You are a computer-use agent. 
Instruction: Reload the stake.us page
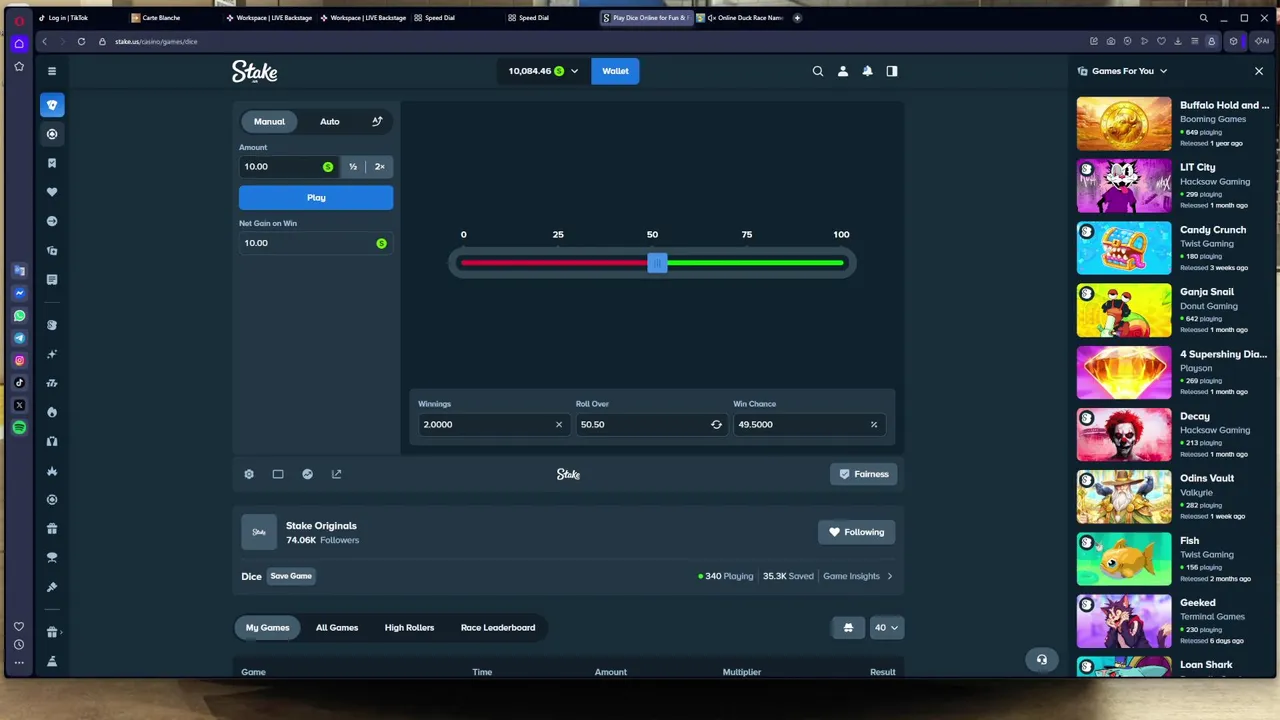[81, 41]
